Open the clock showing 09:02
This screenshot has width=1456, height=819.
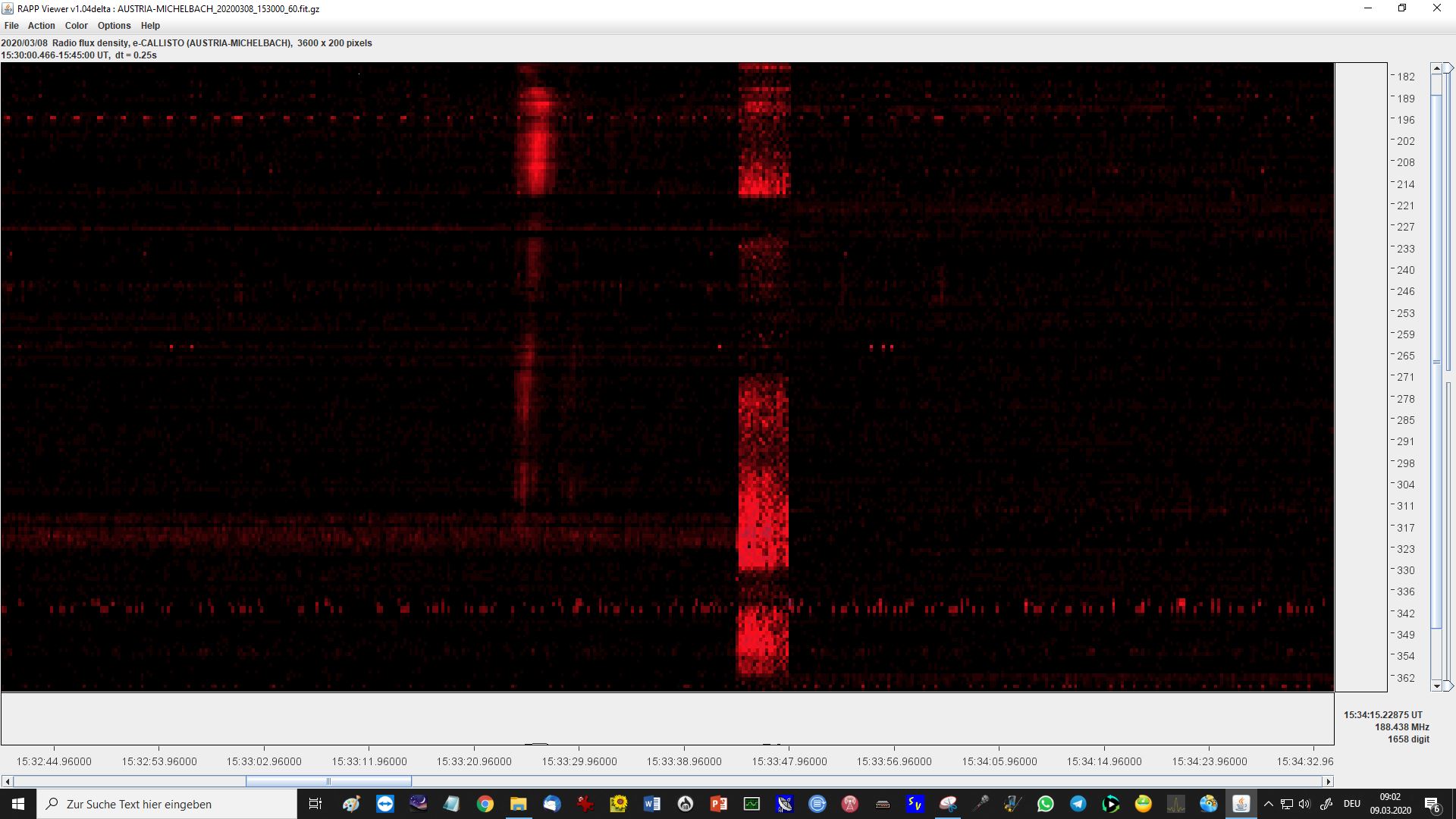(1390, 804)
